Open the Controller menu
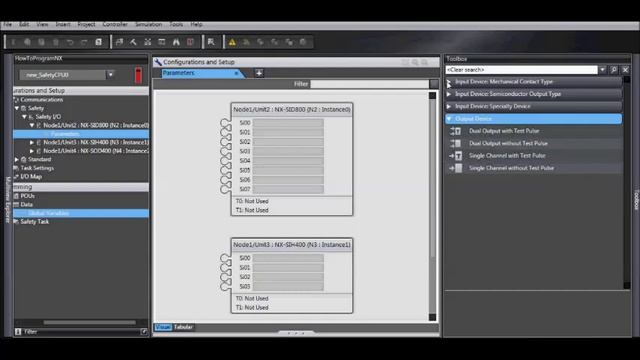Image resolution: width=640 pixels, height=360 pixels. (x=115, y=24)
